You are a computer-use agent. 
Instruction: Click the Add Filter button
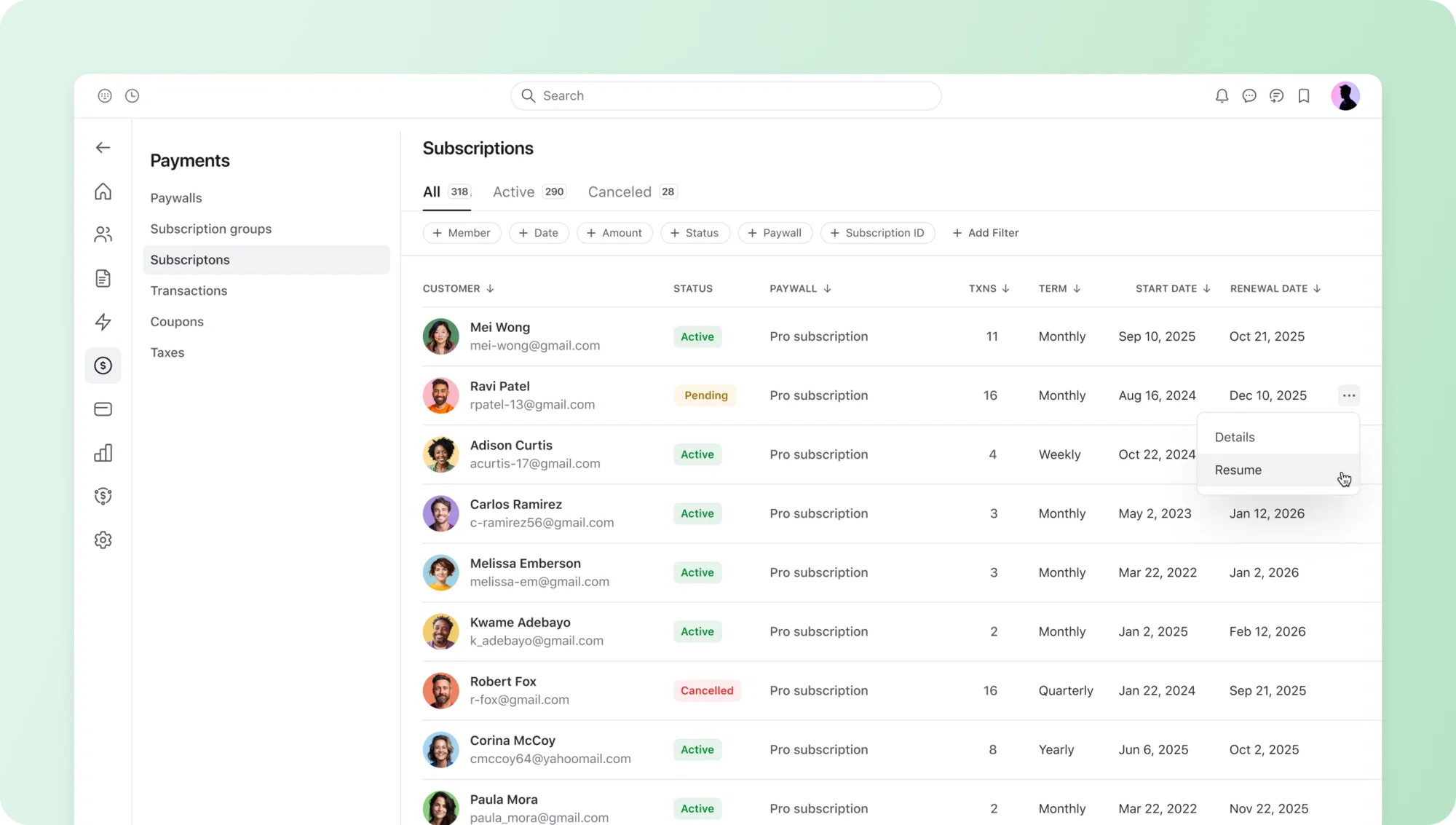986,233
